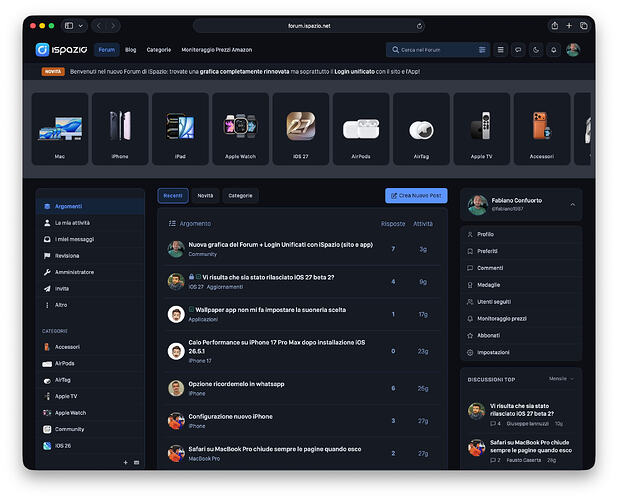Open Safari sidebar toggle icon

(69, 26)
